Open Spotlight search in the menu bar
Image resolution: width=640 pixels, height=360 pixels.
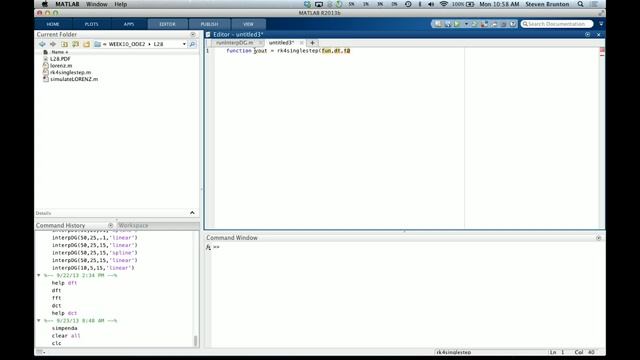pyautogui.click(x=580, y=4)
